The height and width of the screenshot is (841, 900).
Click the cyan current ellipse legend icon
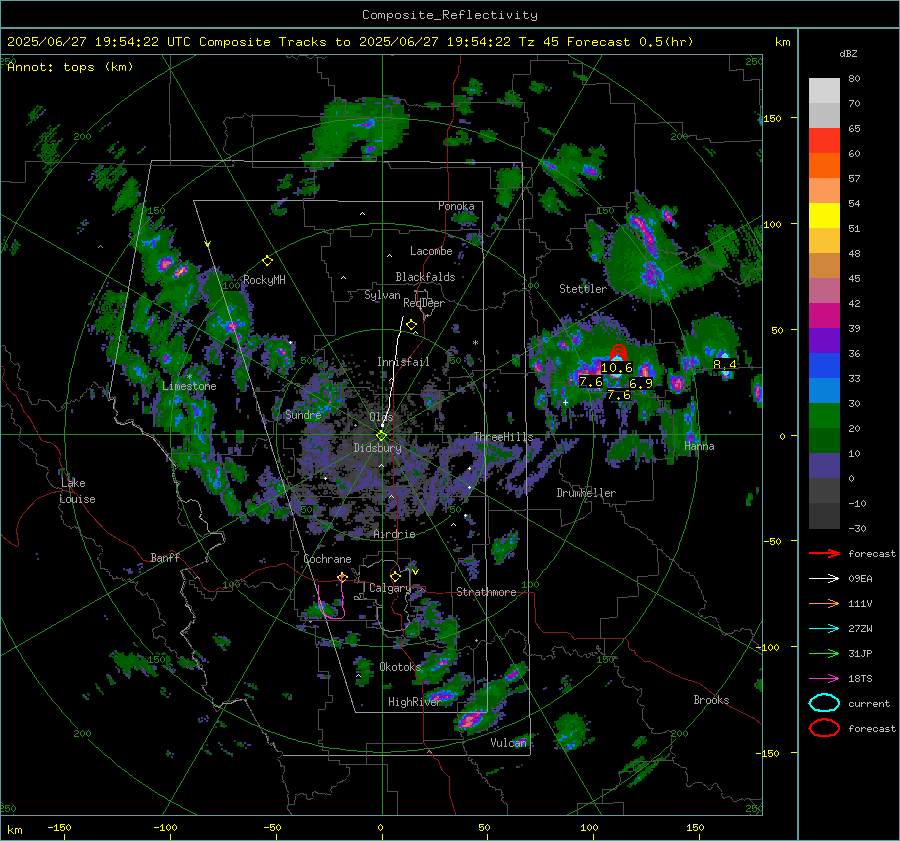pos(824,703)
